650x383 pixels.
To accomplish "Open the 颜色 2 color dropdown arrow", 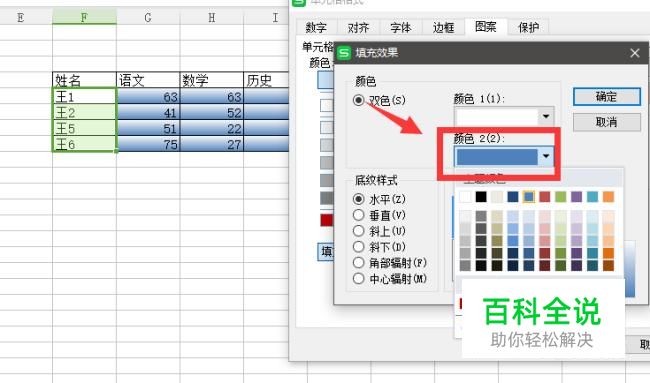I will point(546,156).
